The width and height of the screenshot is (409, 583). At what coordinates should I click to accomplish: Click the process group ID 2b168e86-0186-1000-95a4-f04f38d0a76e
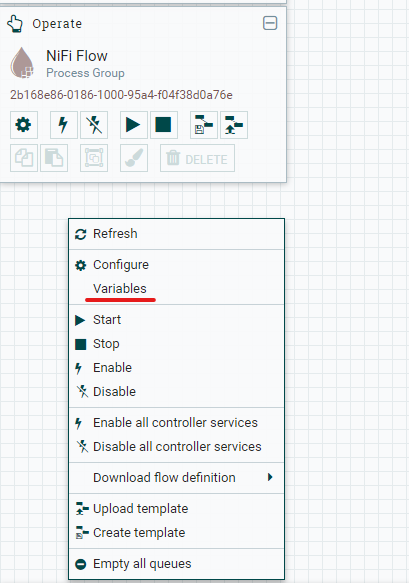point(121,95)
